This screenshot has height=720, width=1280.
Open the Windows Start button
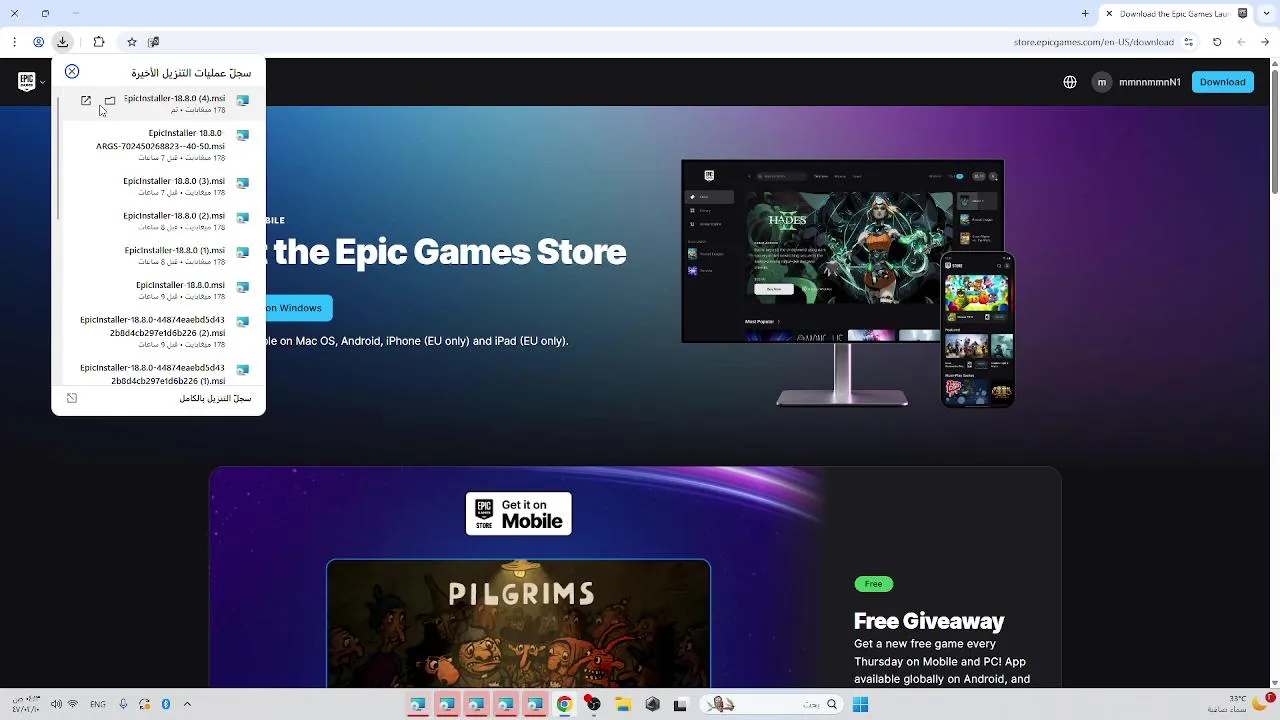click(x=860, y=704)
